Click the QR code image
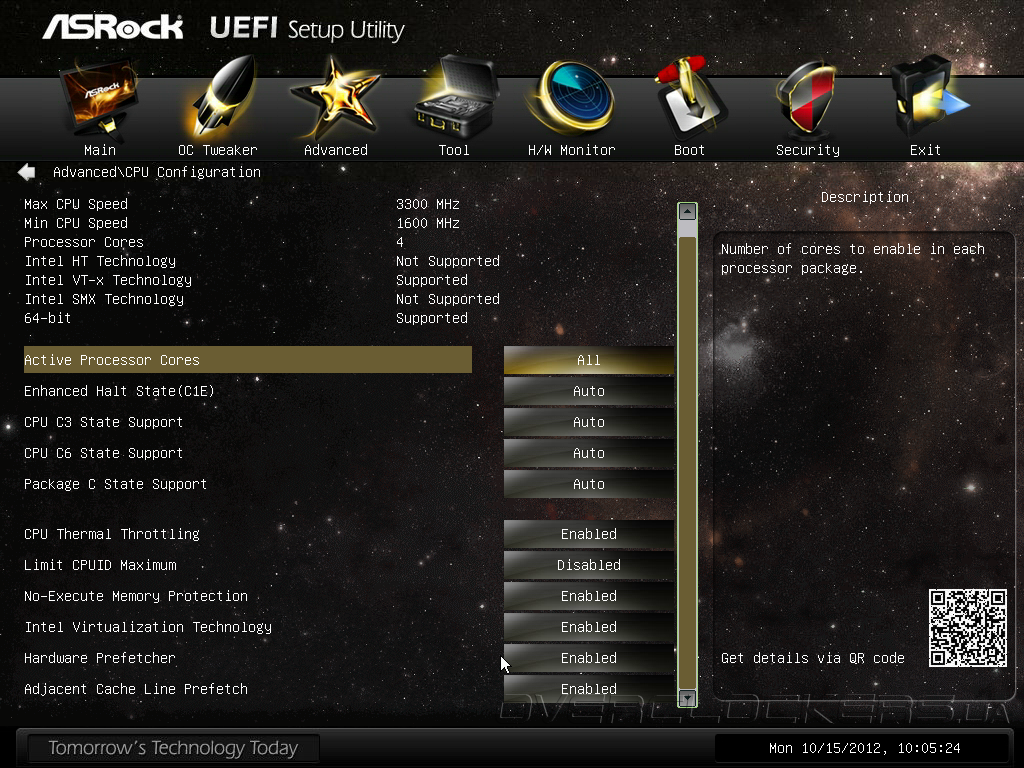This screenshot has width=1024, height=768. pos(968,628)
